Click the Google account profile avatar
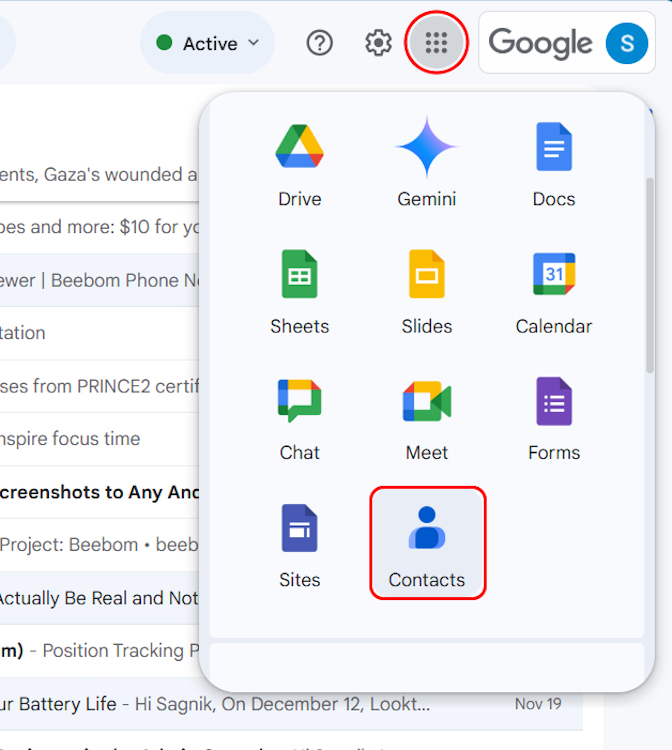Image resolution: width=672 pixels, height=750 pixels. click(627, 43)
